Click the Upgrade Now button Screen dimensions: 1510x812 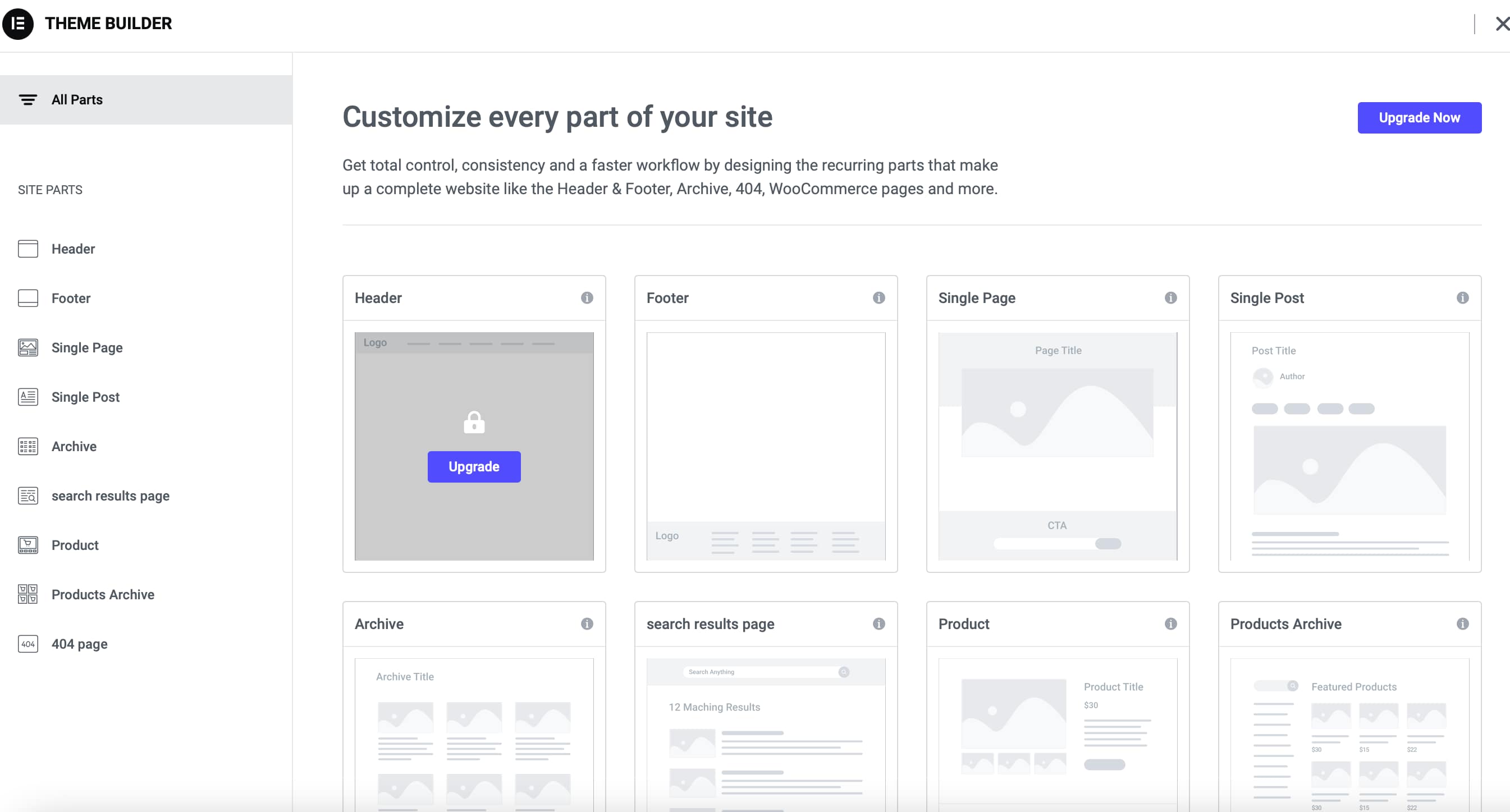pyautogui.click(x=1419, y=118)
